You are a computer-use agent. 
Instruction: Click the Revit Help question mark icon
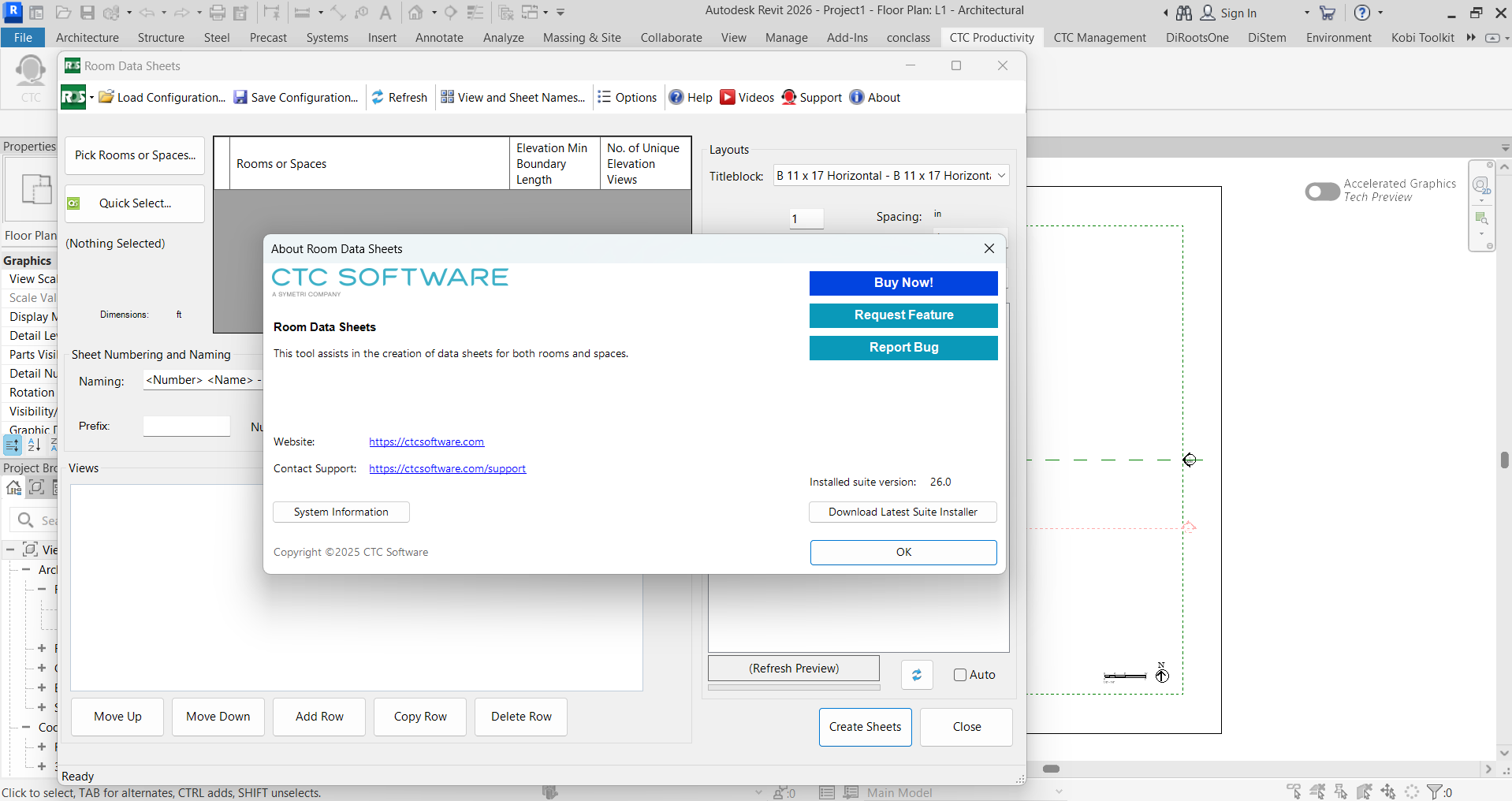[1362, 13]
